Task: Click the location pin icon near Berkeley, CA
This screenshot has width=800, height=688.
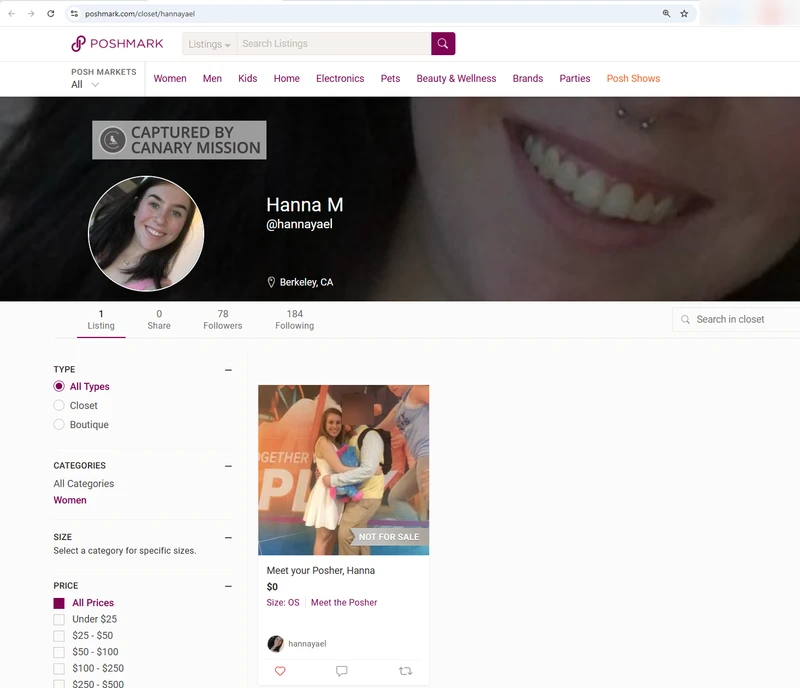Action: [271, 282]
